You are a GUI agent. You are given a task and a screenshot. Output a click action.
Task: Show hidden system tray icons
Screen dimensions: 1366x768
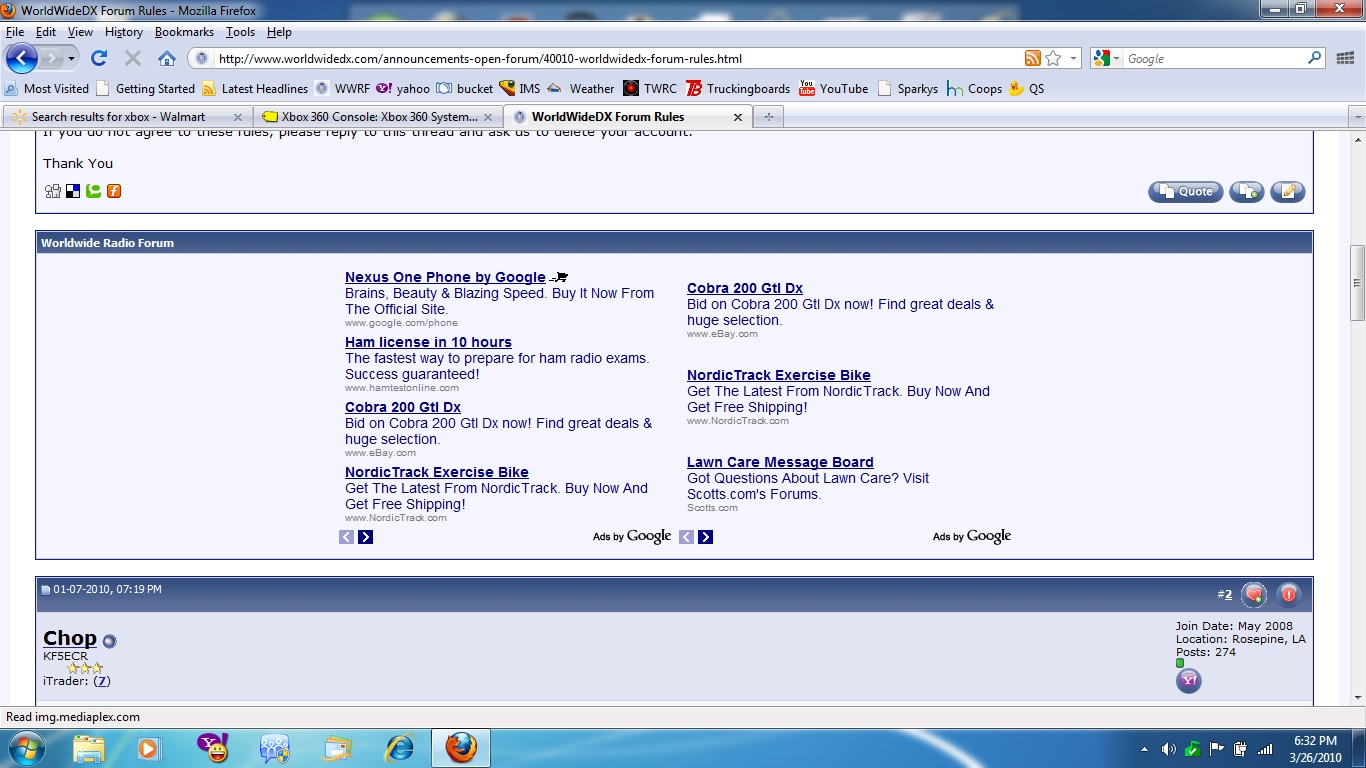coord(1144,749)
